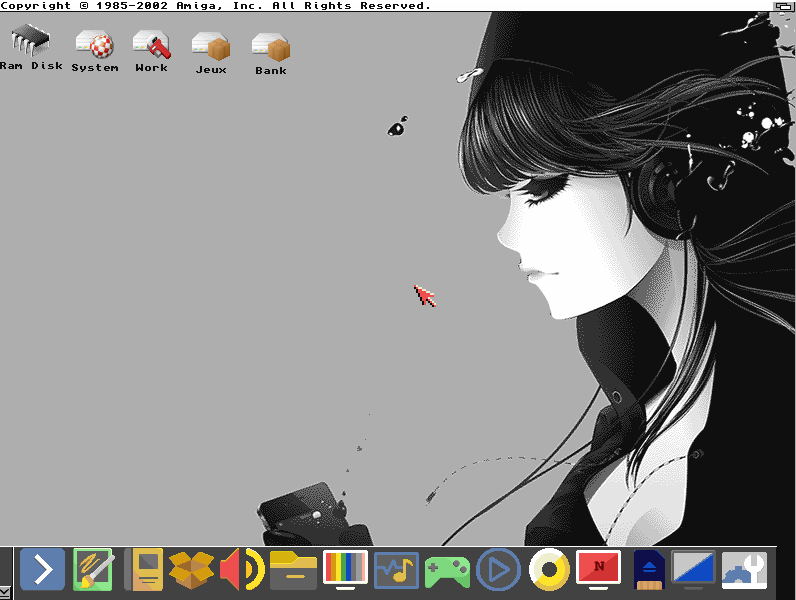Image resolution: width=796 pixels, height=600 pixels.
Task: Open the music note waveform dock icon
Action: (396, 570)
